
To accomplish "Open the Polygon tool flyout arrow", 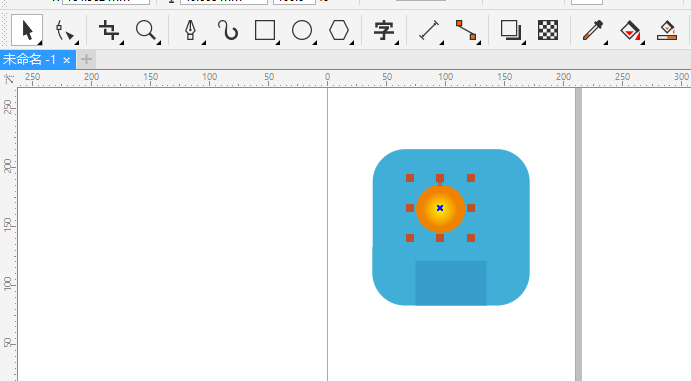I will (352, 43).
